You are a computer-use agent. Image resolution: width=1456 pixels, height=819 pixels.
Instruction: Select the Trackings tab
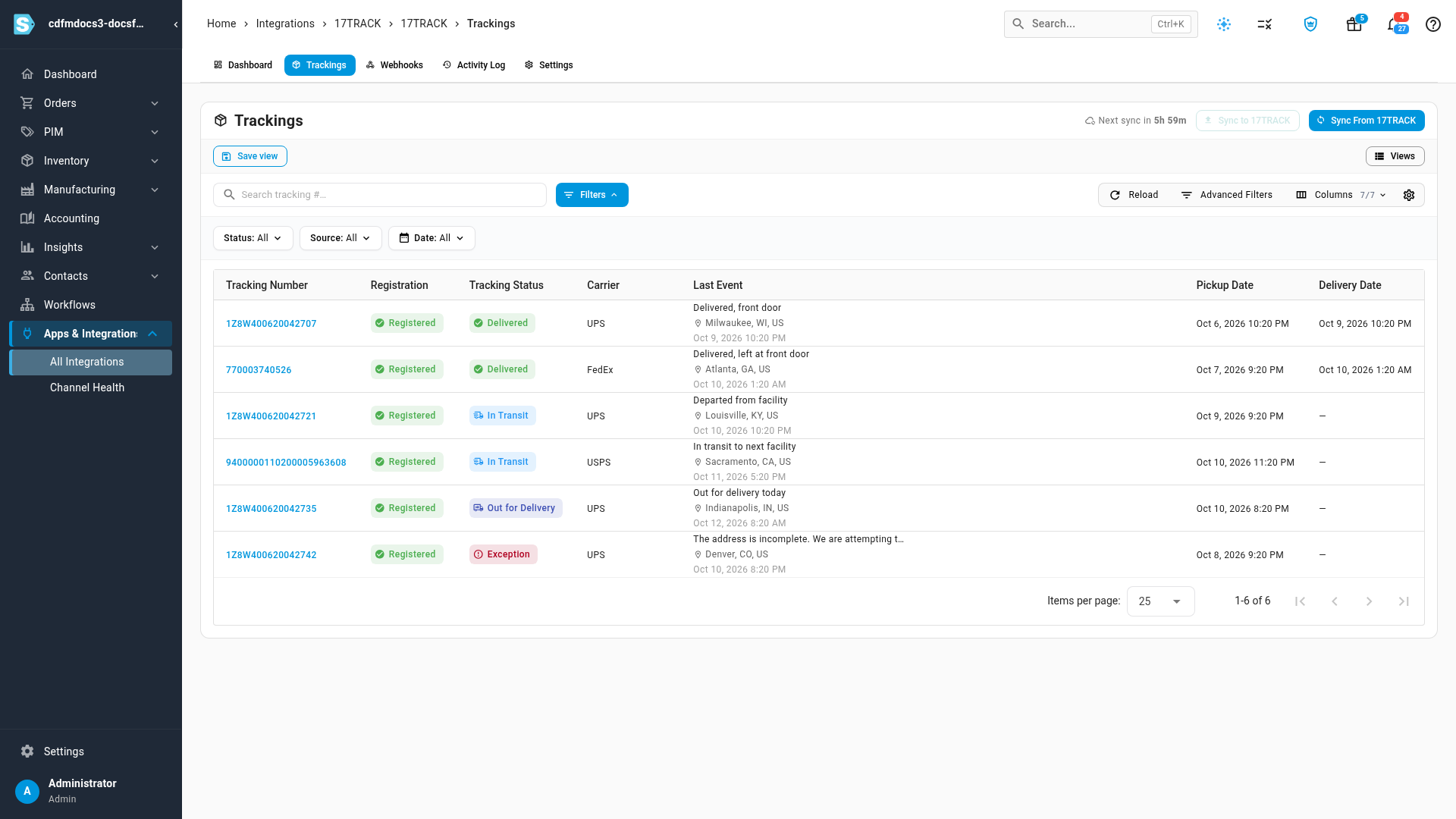click(x=319, y=65)
